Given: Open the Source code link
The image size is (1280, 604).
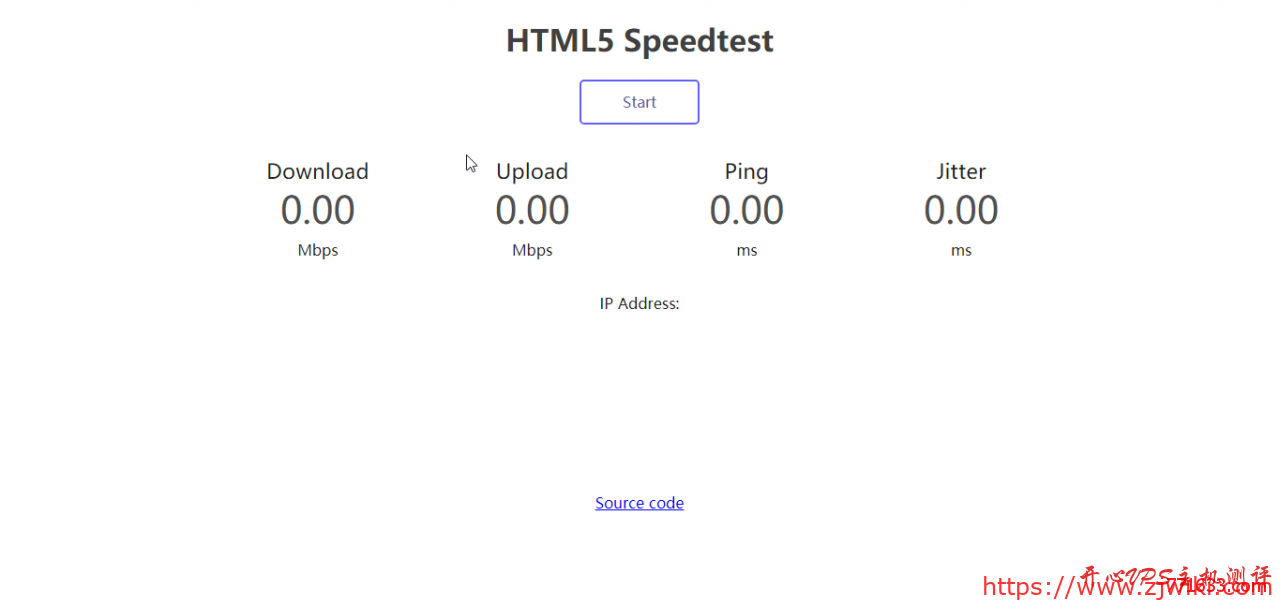Looking at the screenshot, I should (639, 503).
